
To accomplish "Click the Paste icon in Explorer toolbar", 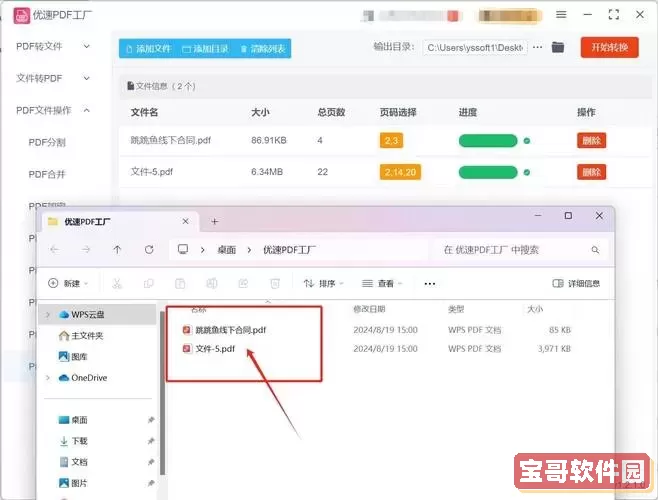I will point(180,284).
